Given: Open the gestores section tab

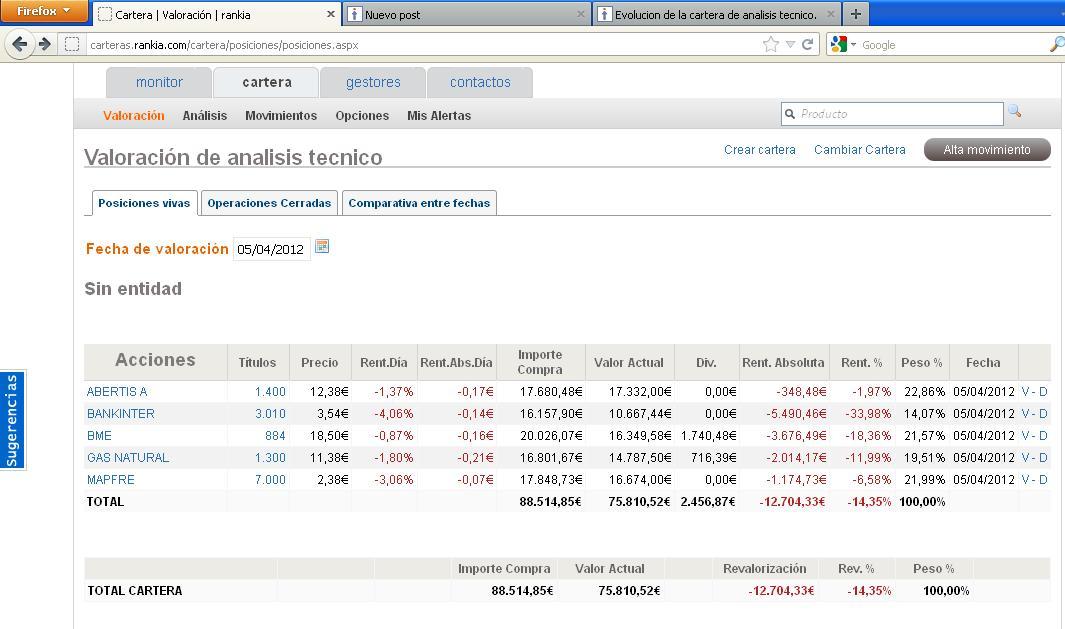Looking at the screenshot, I should tap(373, 82).
